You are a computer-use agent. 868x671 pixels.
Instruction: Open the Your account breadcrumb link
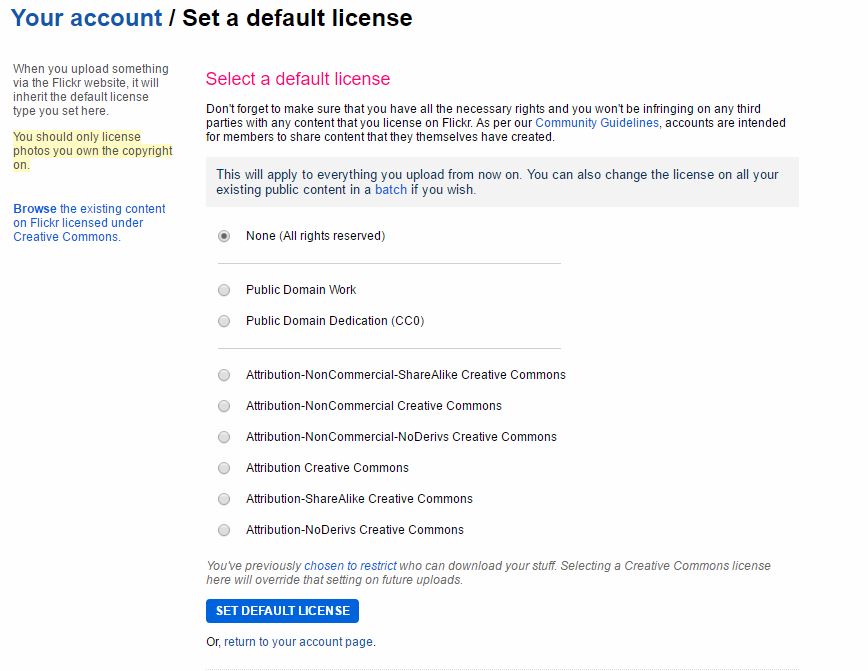point(86,18)
